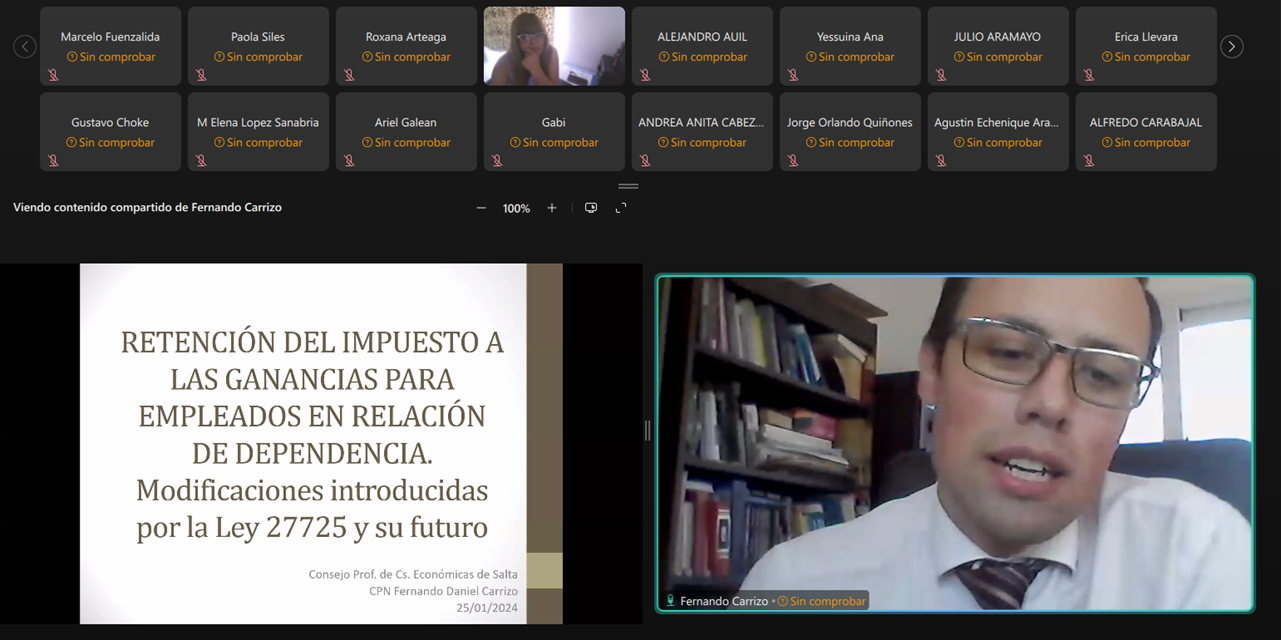Click Sin comprobar under JULIO ARAMAYO

(999, 57)
